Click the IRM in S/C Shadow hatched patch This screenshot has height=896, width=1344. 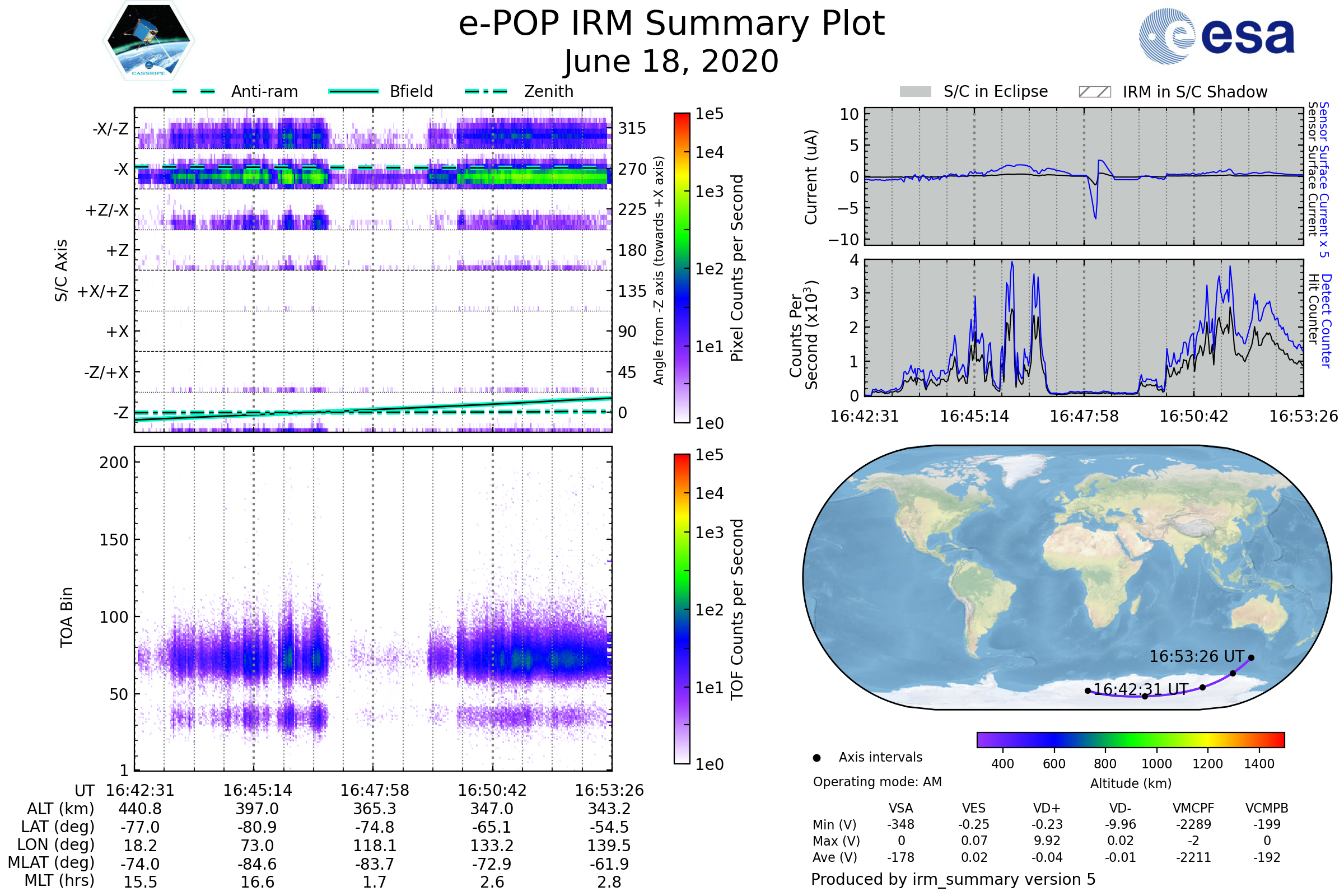coord(1094,92)
